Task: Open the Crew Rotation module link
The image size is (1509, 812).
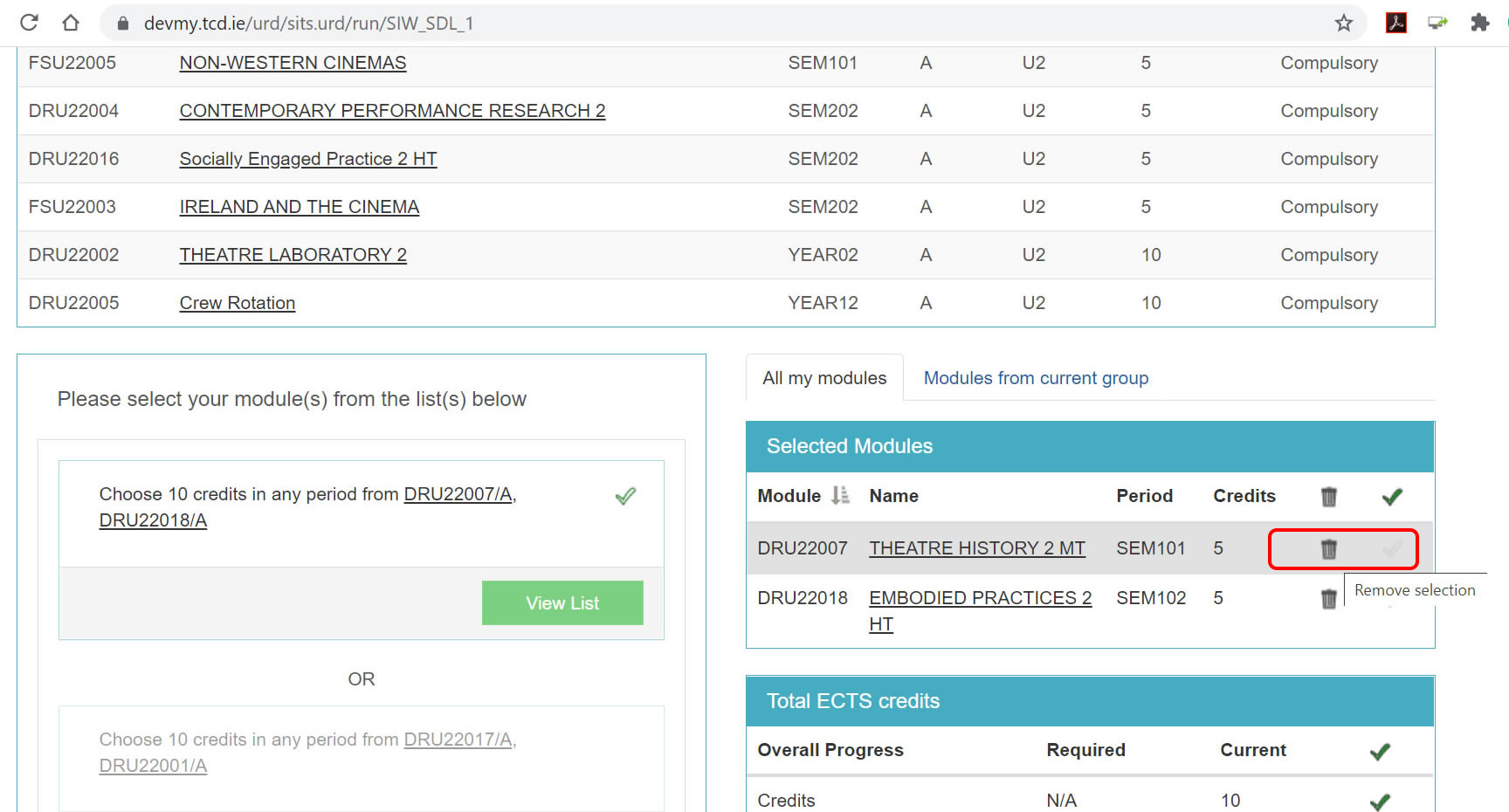Action: tap(238, 303)
